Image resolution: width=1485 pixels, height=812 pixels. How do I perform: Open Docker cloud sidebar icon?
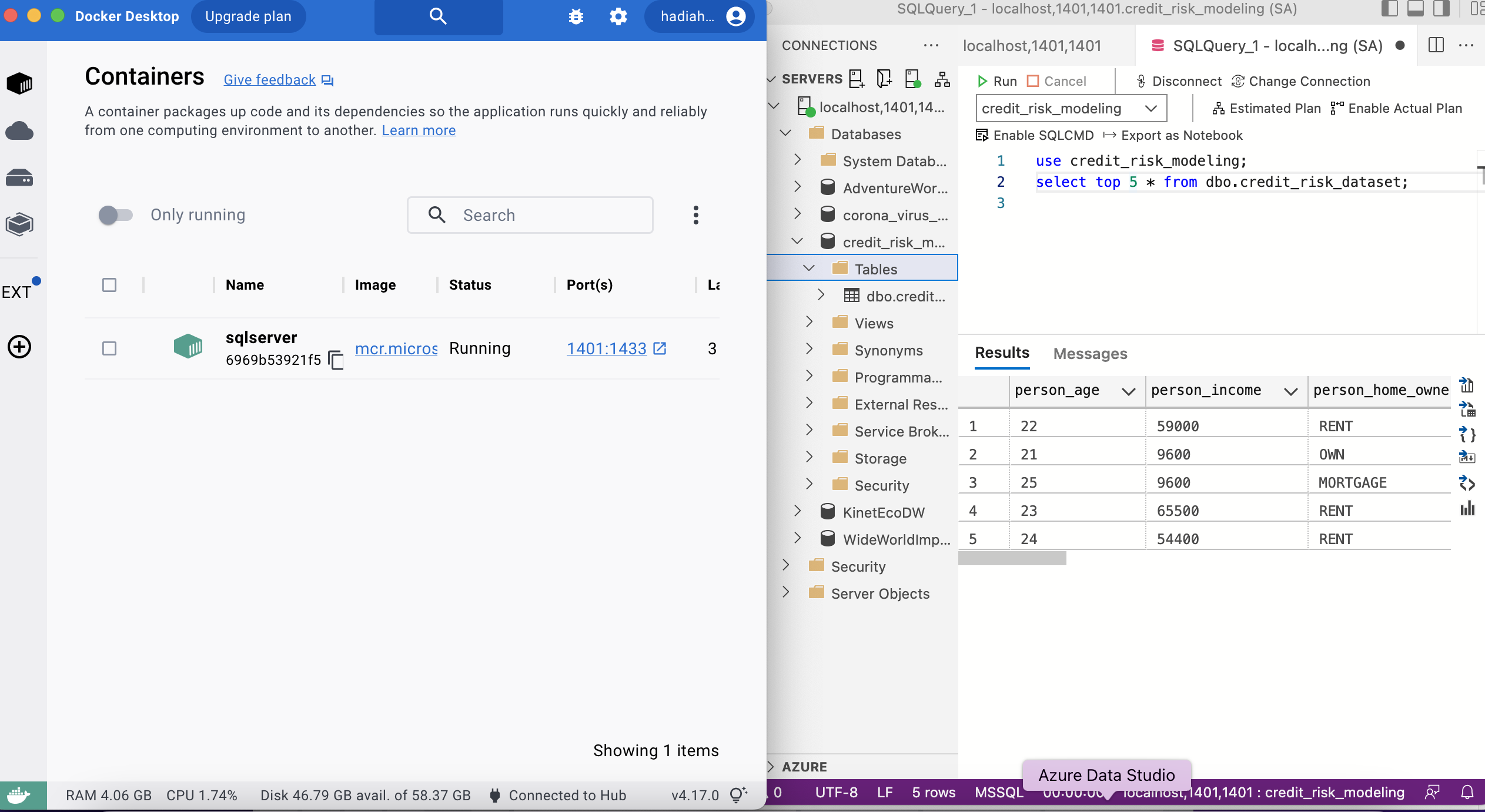[19, 130]
